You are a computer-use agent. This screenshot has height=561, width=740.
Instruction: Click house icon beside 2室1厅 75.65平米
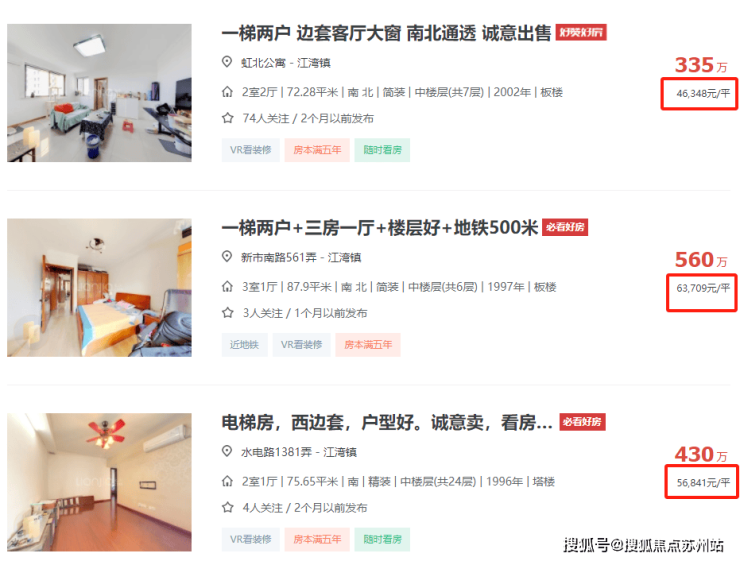tap(227, 482)
